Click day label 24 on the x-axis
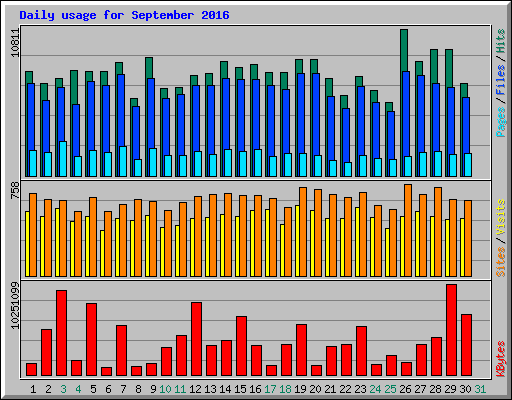 pyautogui.click(x=375, y=389)
